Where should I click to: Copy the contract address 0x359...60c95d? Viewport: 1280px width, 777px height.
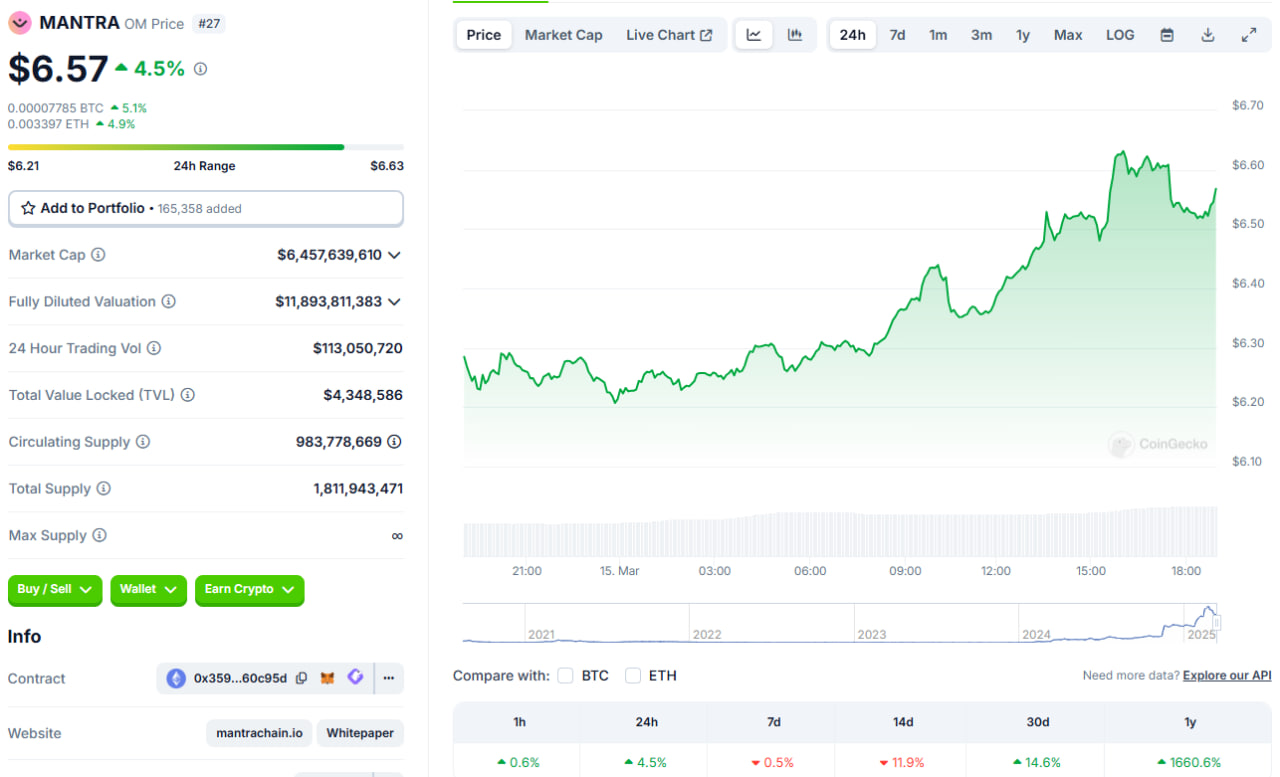coord(301,678)
